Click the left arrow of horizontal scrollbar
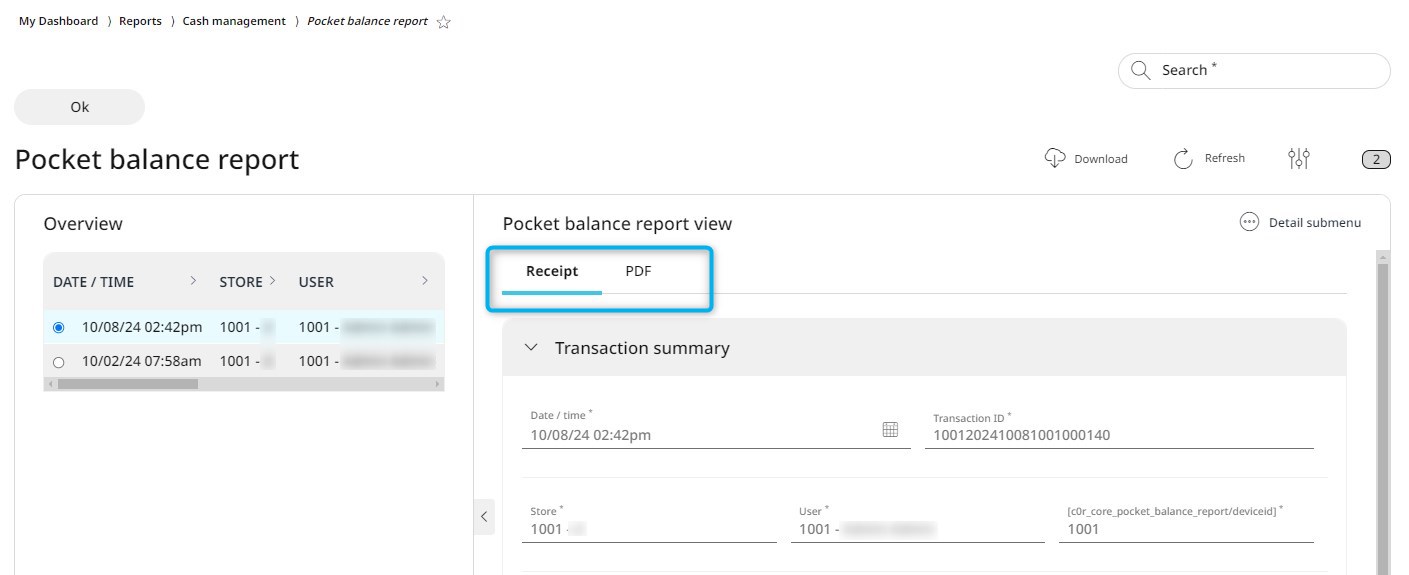 click(50, 384)
